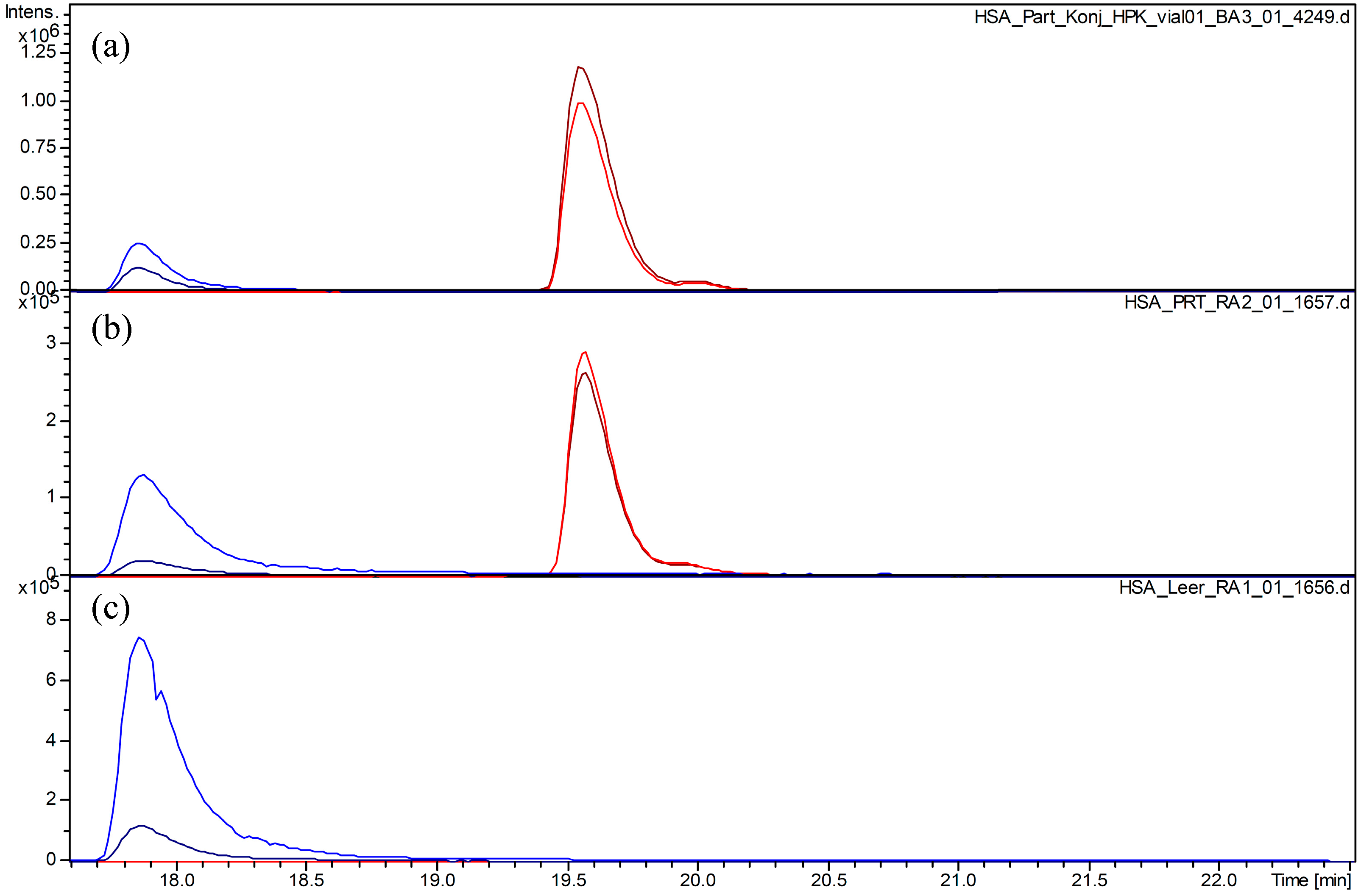
Task: Click the 19.0 tick on time axis
Action: [x=438, y=881]
